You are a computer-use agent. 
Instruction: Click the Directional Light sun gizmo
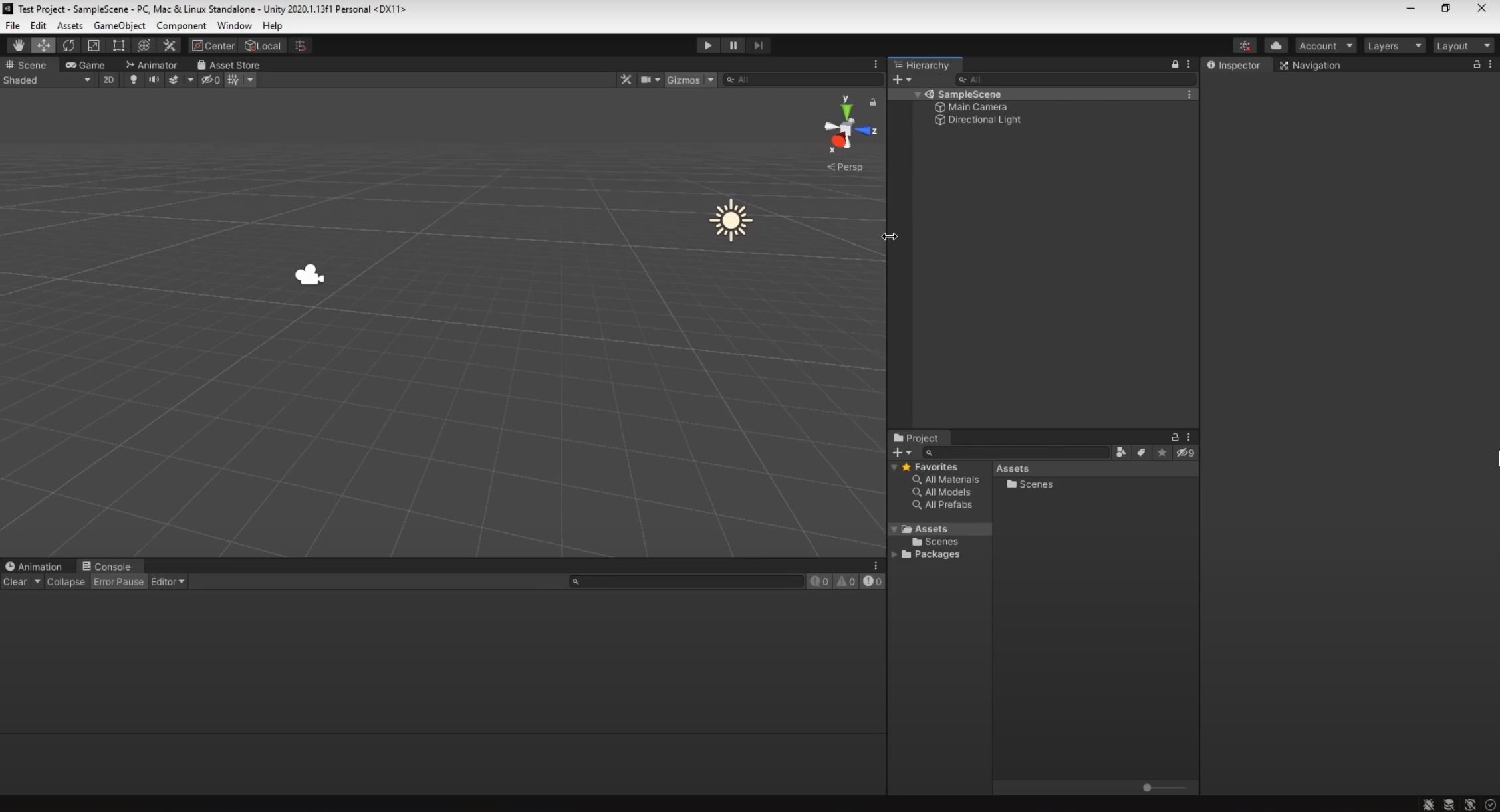click(730, 220)
